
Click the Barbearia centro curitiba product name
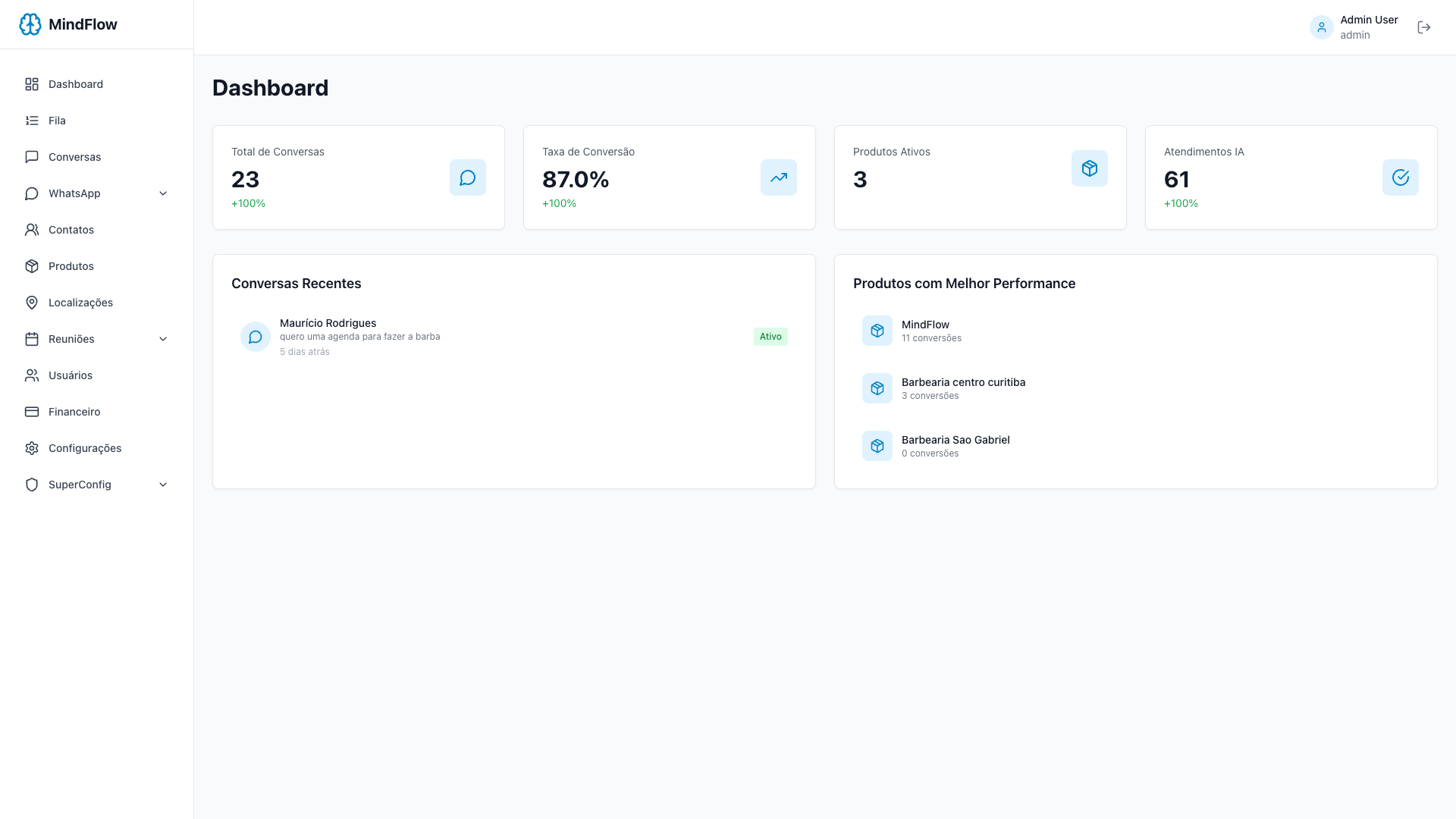(963, 382)
